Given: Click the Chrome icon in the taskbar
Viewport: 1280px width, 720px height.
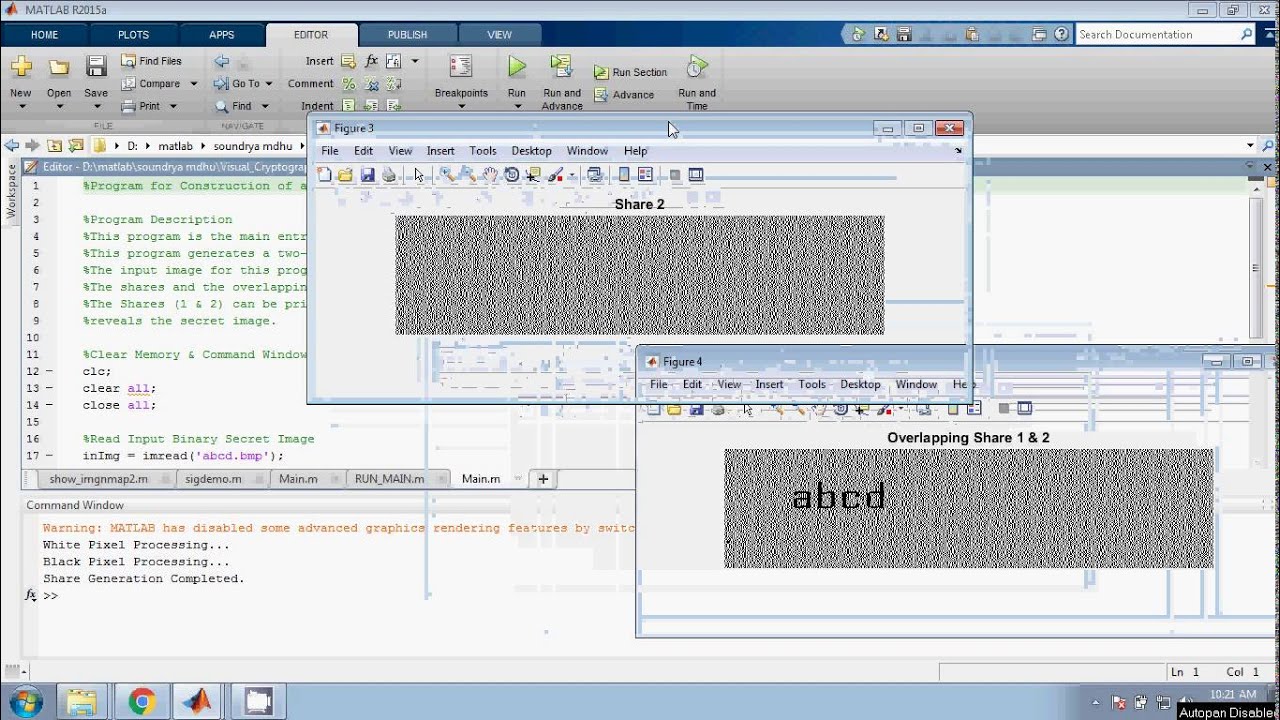Looking at the screenshot, I should [x=141, y=701].
